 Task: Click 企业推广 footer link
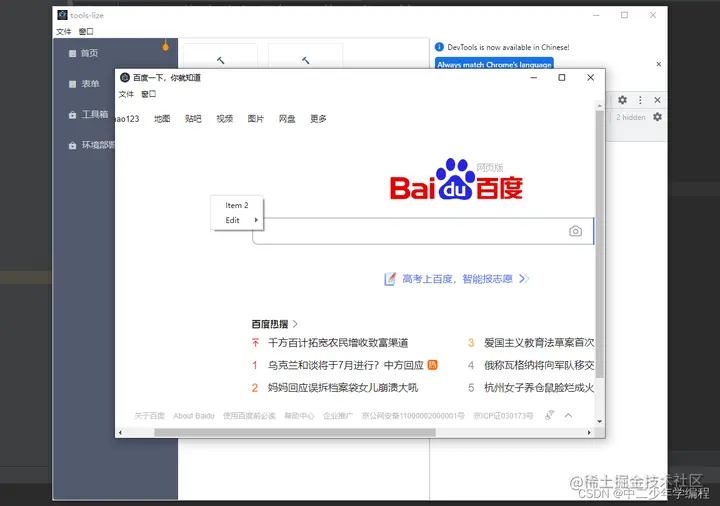338,416
